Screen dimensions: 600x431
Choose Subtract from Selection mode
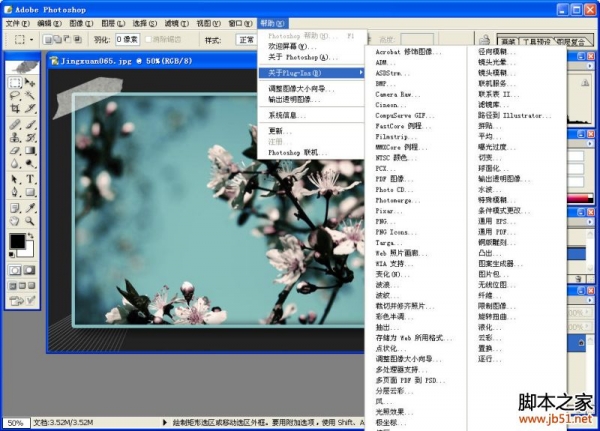coord(67,39)
